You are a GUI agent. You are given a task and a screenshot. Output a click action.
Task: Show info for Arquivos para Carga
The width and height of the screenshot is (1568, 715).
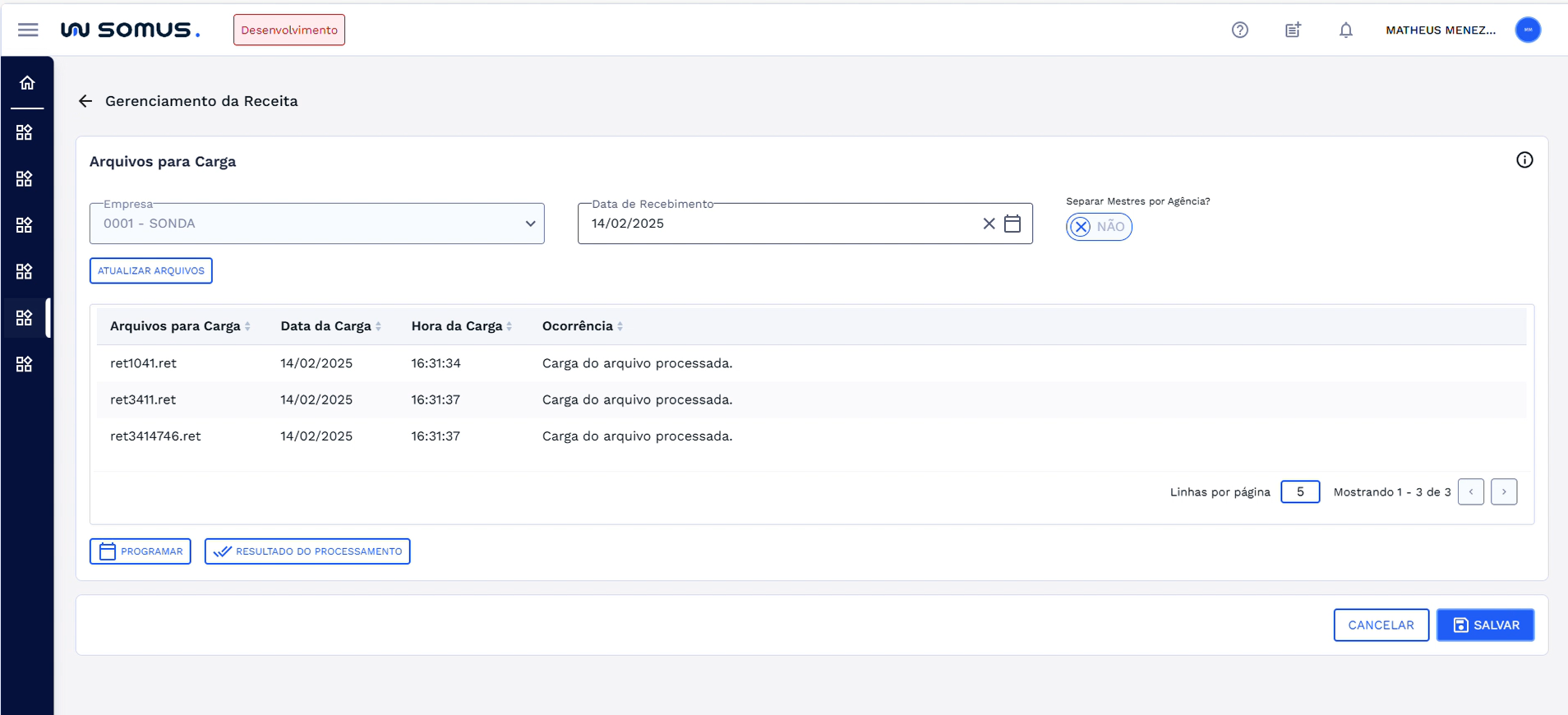click(1524, 160)
